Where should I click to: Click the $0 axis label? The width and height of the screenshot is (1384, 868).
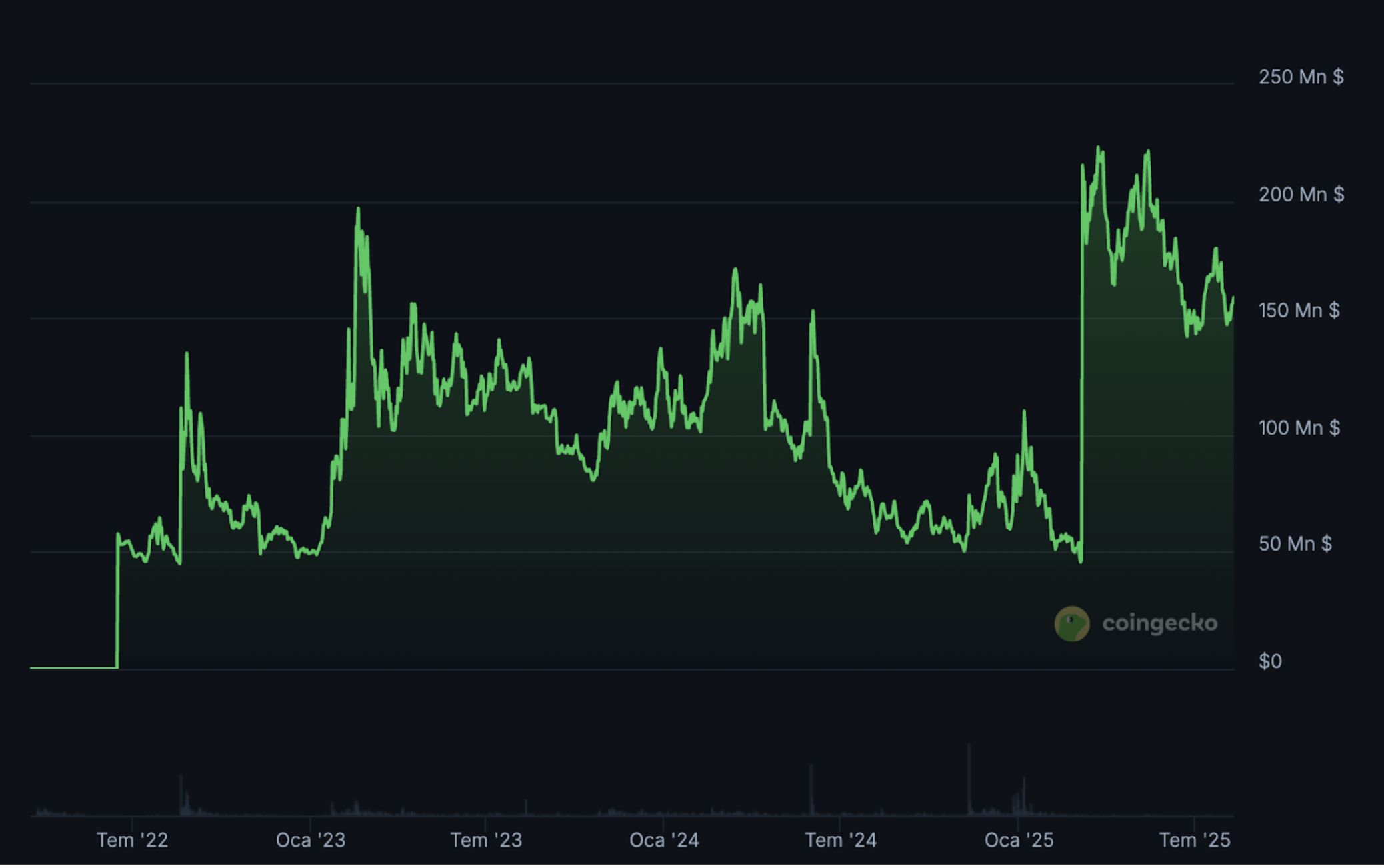1270,661
